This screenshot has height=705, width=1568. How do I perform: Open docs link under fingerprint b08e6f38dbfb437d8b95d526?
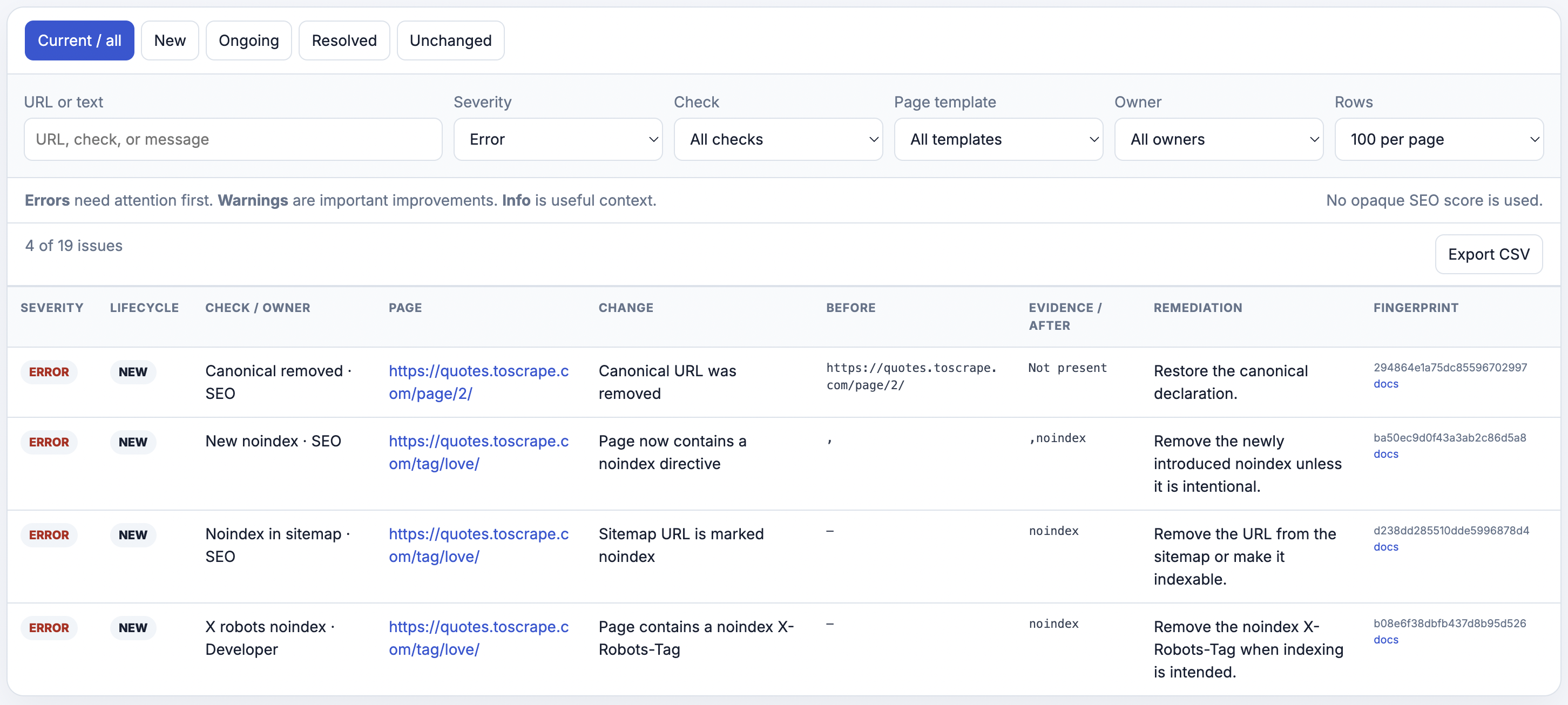[x=1386, y=640]
